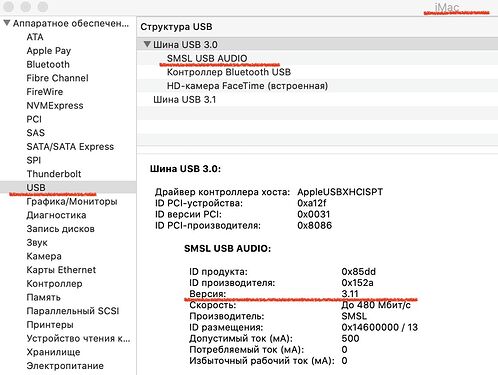Click the ID продукта label

point(218,272)
